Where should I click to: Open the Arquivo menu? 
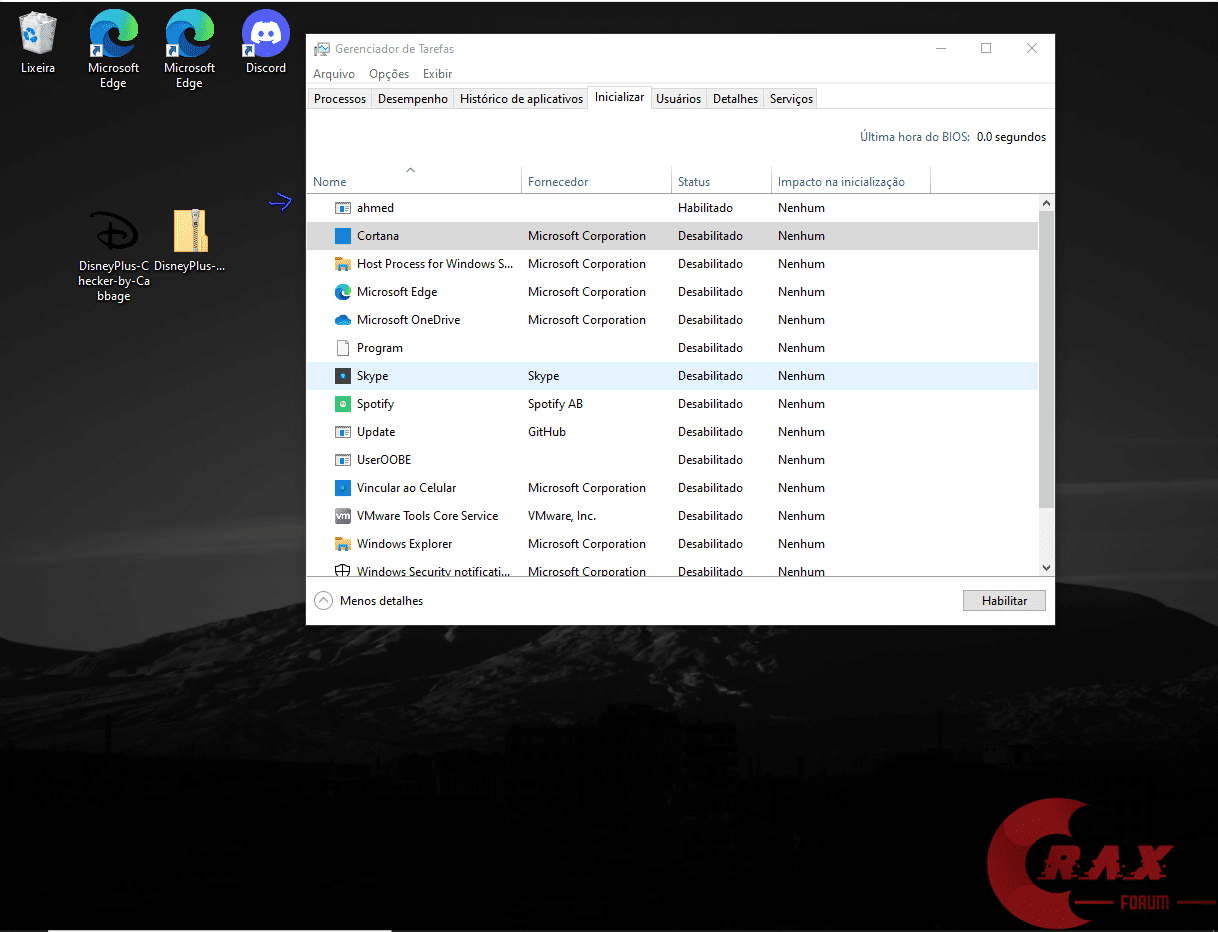click(334, 74)
